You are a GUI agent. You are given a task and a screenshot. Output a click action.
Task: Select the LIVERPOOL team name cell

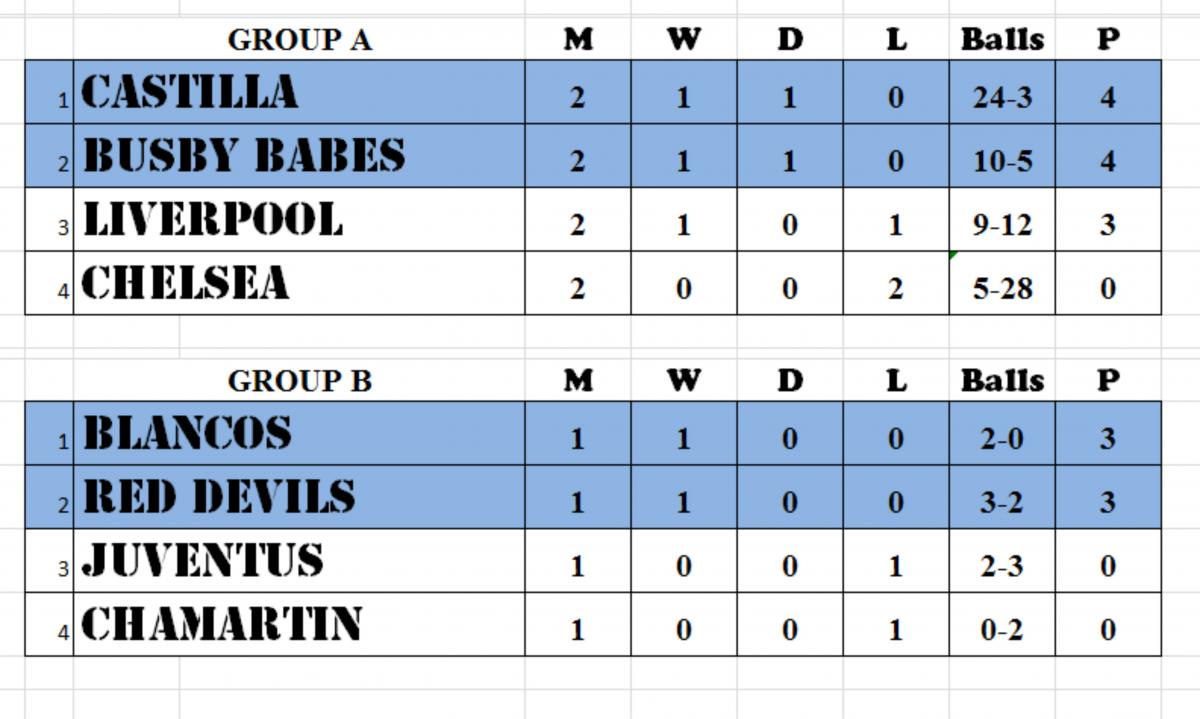(298, 220)
